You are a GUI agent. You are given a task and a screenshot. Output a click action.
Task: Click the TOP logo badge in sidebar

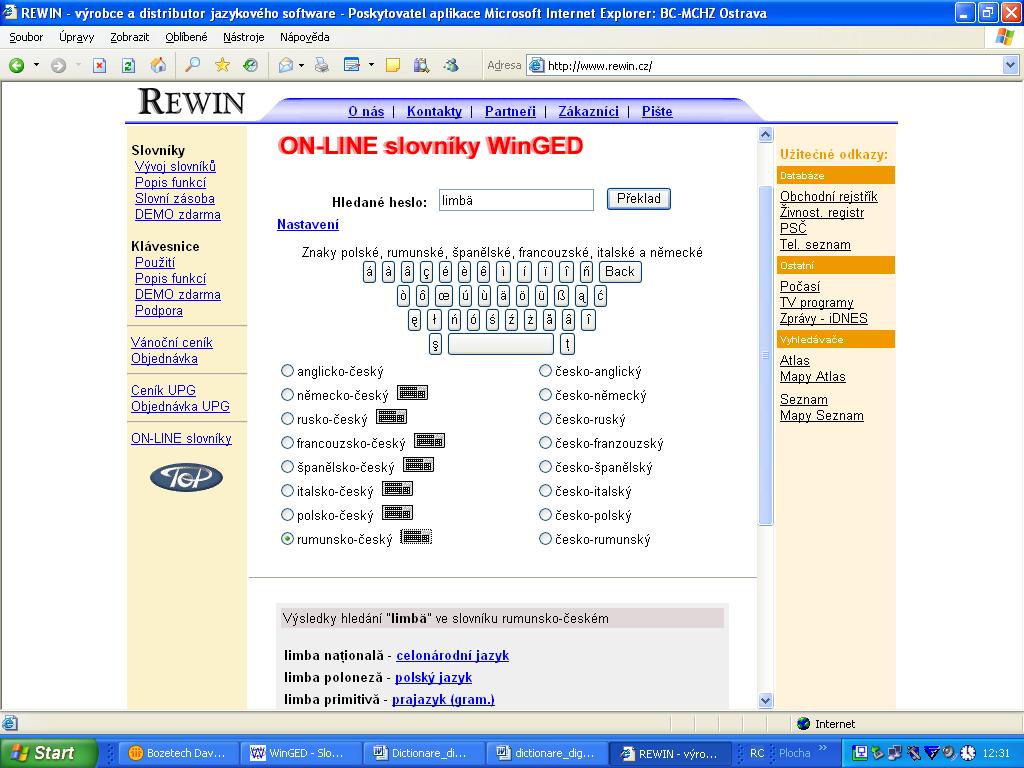(186, 477)
